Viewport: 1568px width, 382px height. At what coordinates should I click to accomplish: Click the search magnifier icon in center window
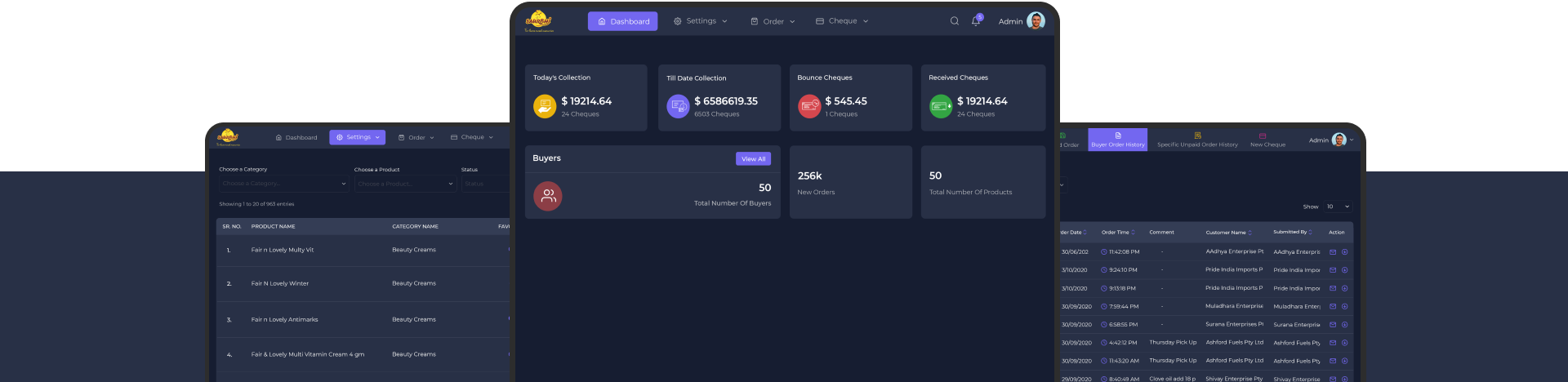tap(954, 21)
